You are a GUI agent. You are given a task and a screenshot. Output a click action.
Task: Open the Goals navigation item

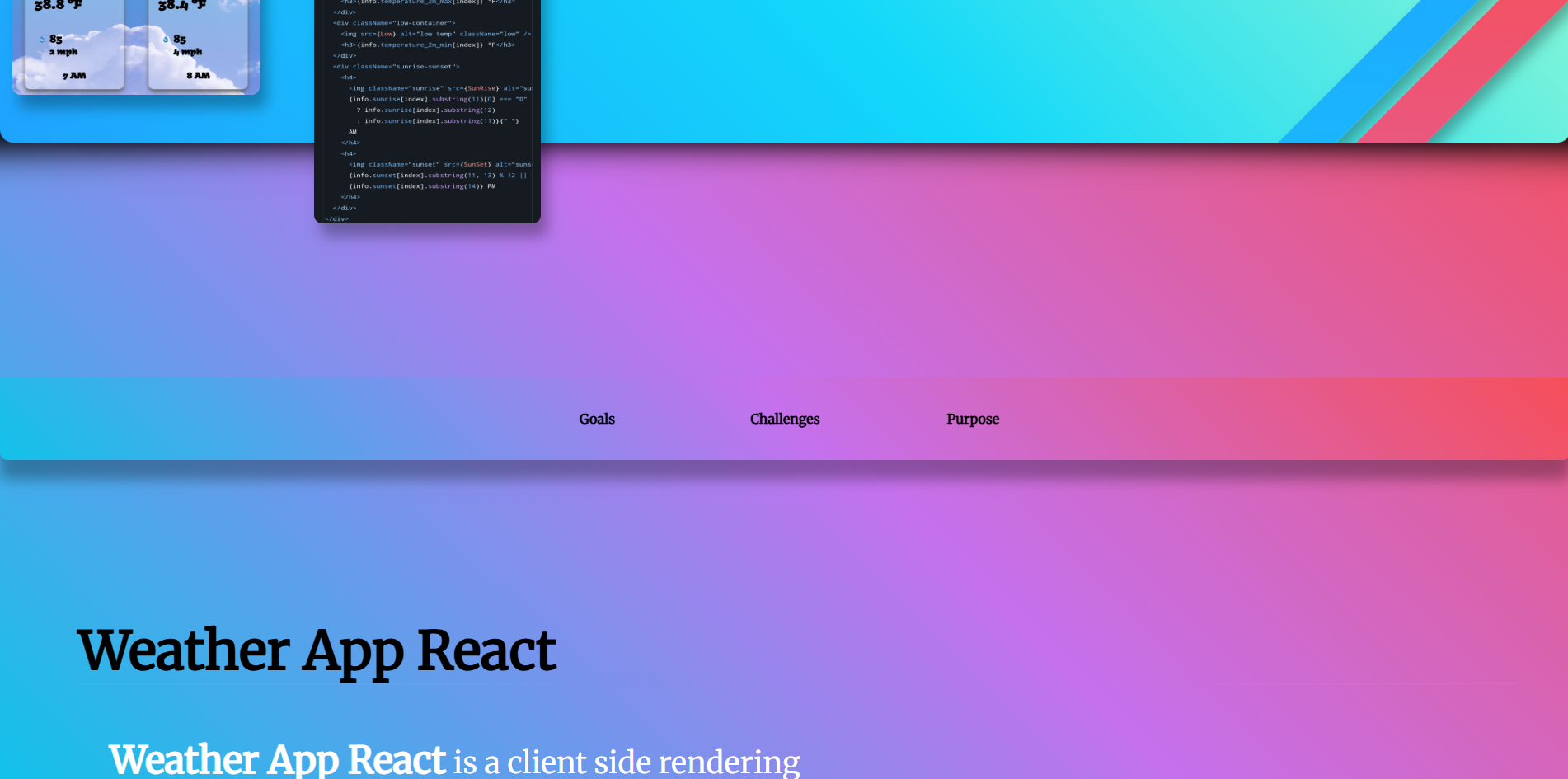click(x=596, y=419)
